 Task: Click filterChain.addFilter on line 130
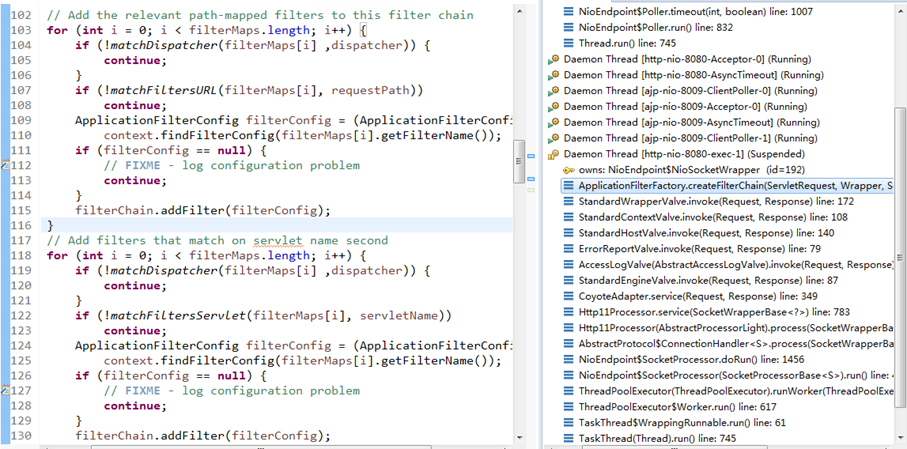pos(150,436)
